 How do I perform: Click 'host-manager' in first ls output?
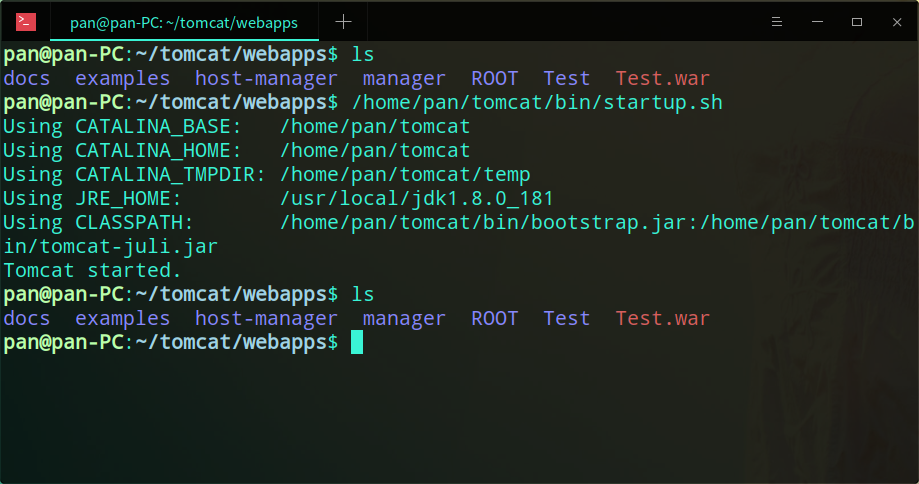click(x=266, y=79)
